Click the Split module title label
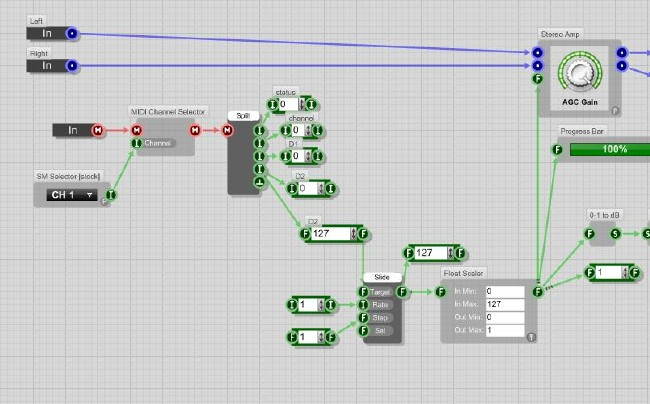Screen dimensions: 650x404 243,116
